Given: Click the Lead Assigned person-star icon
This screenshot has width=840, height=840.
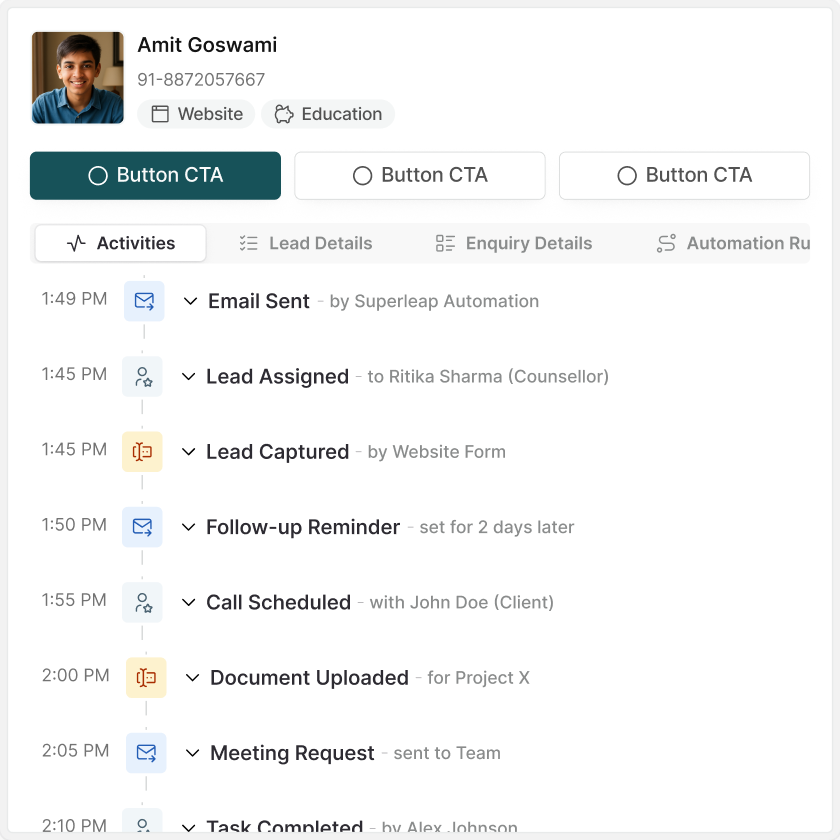Looking at the screenshot, I should click(142, 377).
